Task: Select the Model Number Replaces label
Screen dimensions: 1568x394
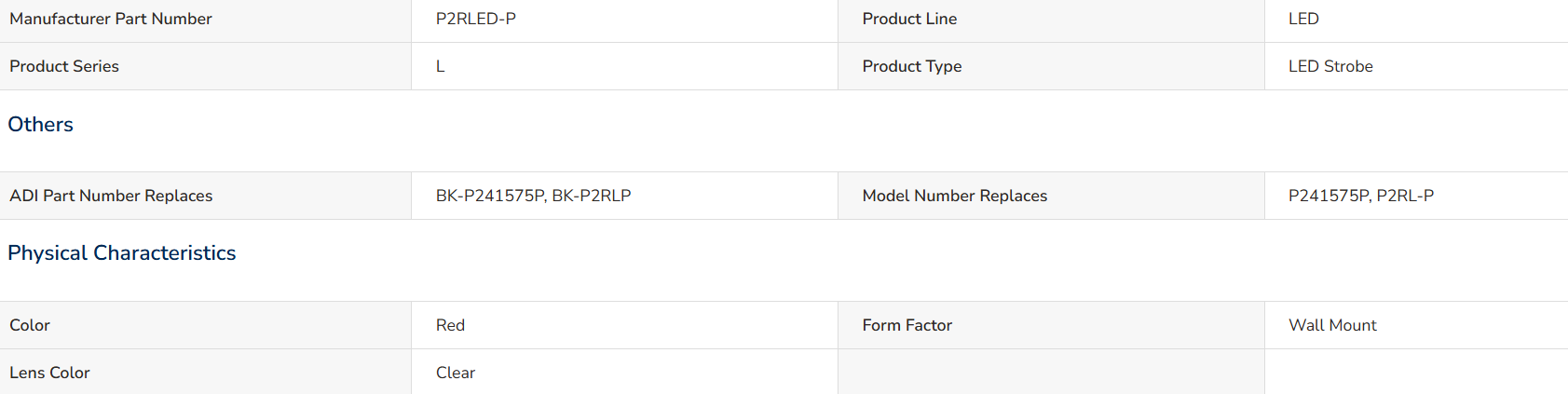Action: (955, 196)
